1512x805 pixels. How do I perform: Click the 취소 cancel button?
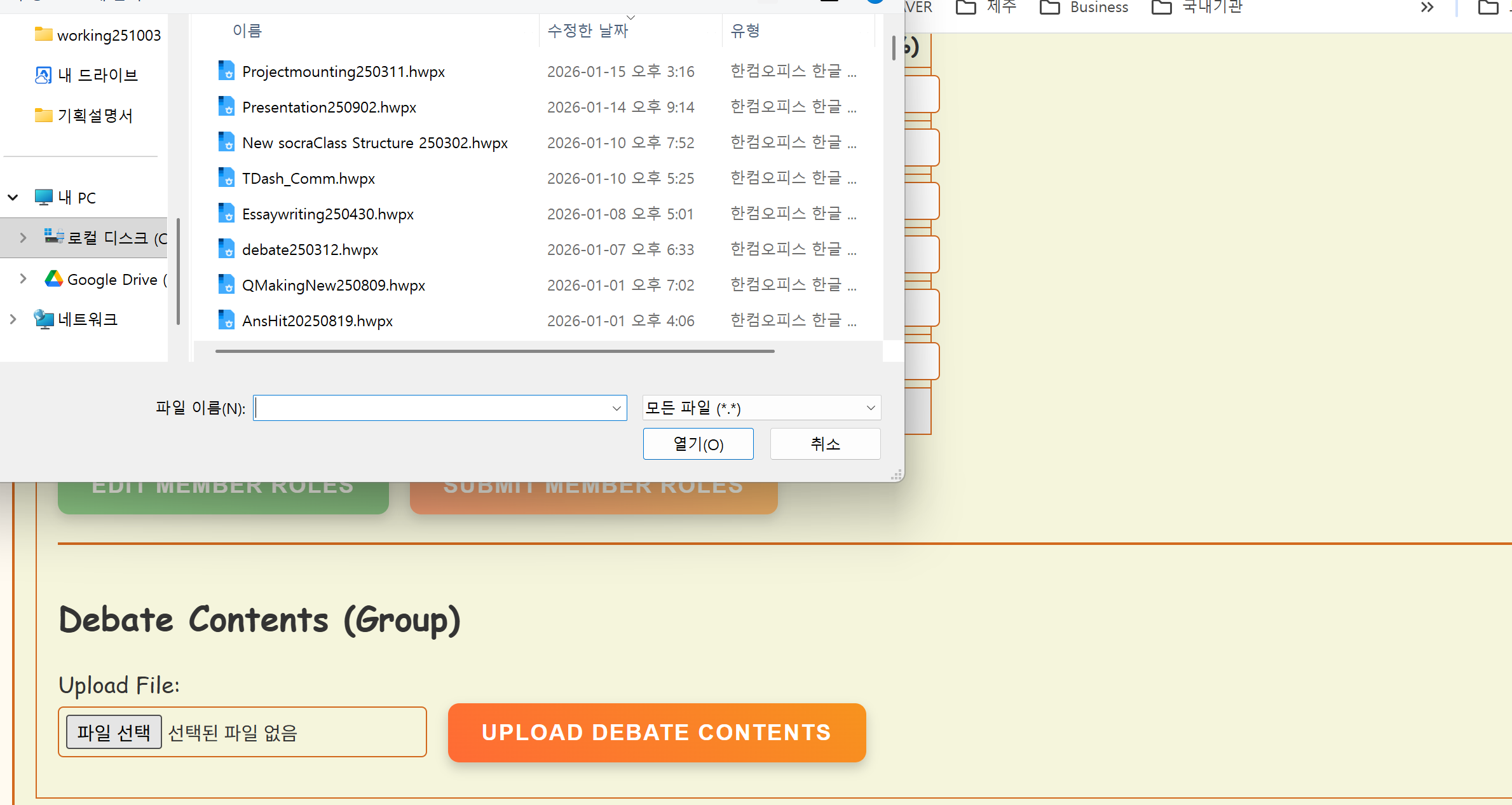coord(825,444)
